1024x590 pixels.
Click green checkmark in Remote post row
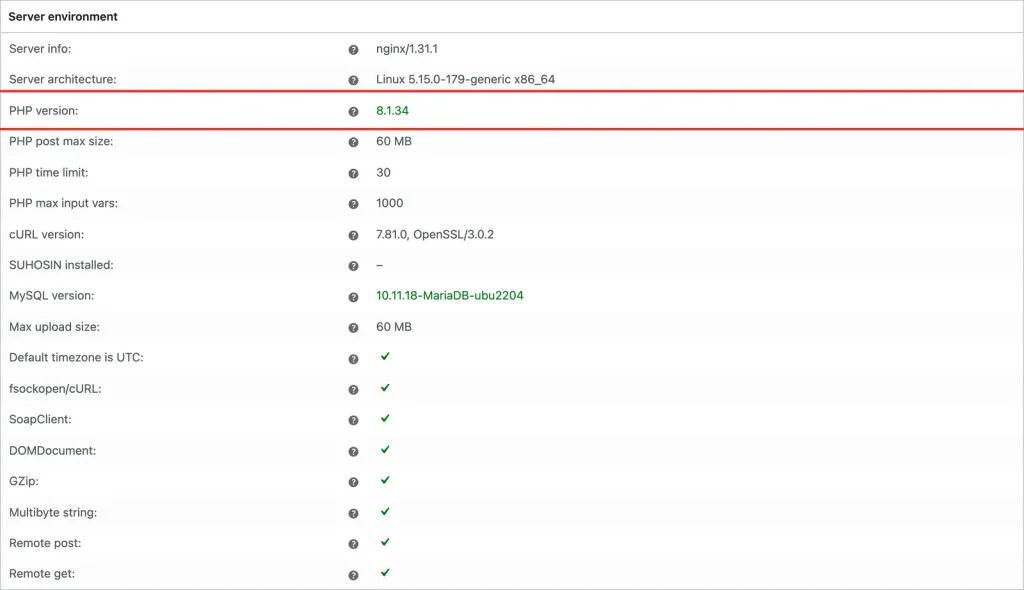[385, 542]
